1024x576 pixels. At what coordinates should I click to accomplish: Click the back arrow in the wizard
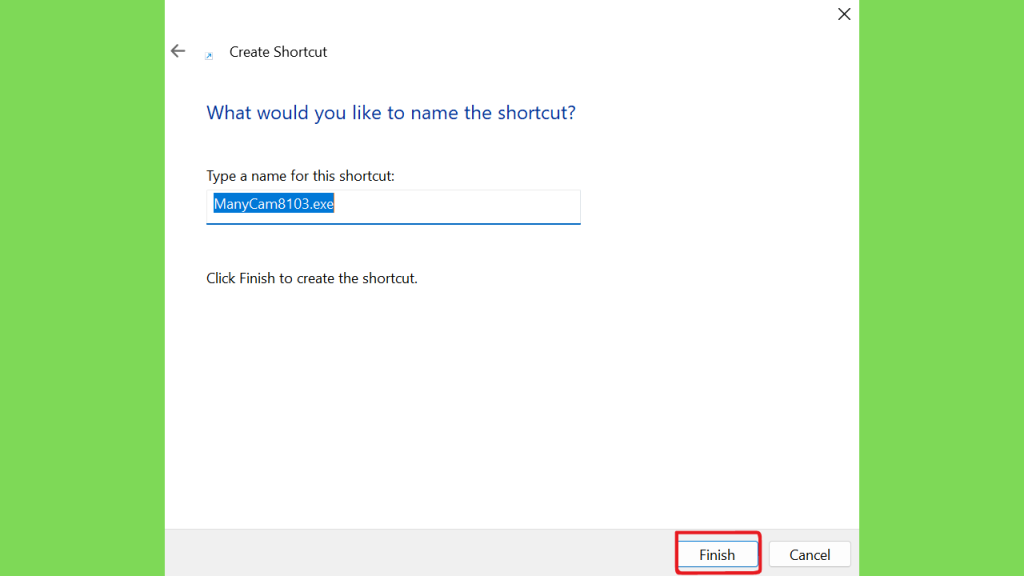click(178, 51)
